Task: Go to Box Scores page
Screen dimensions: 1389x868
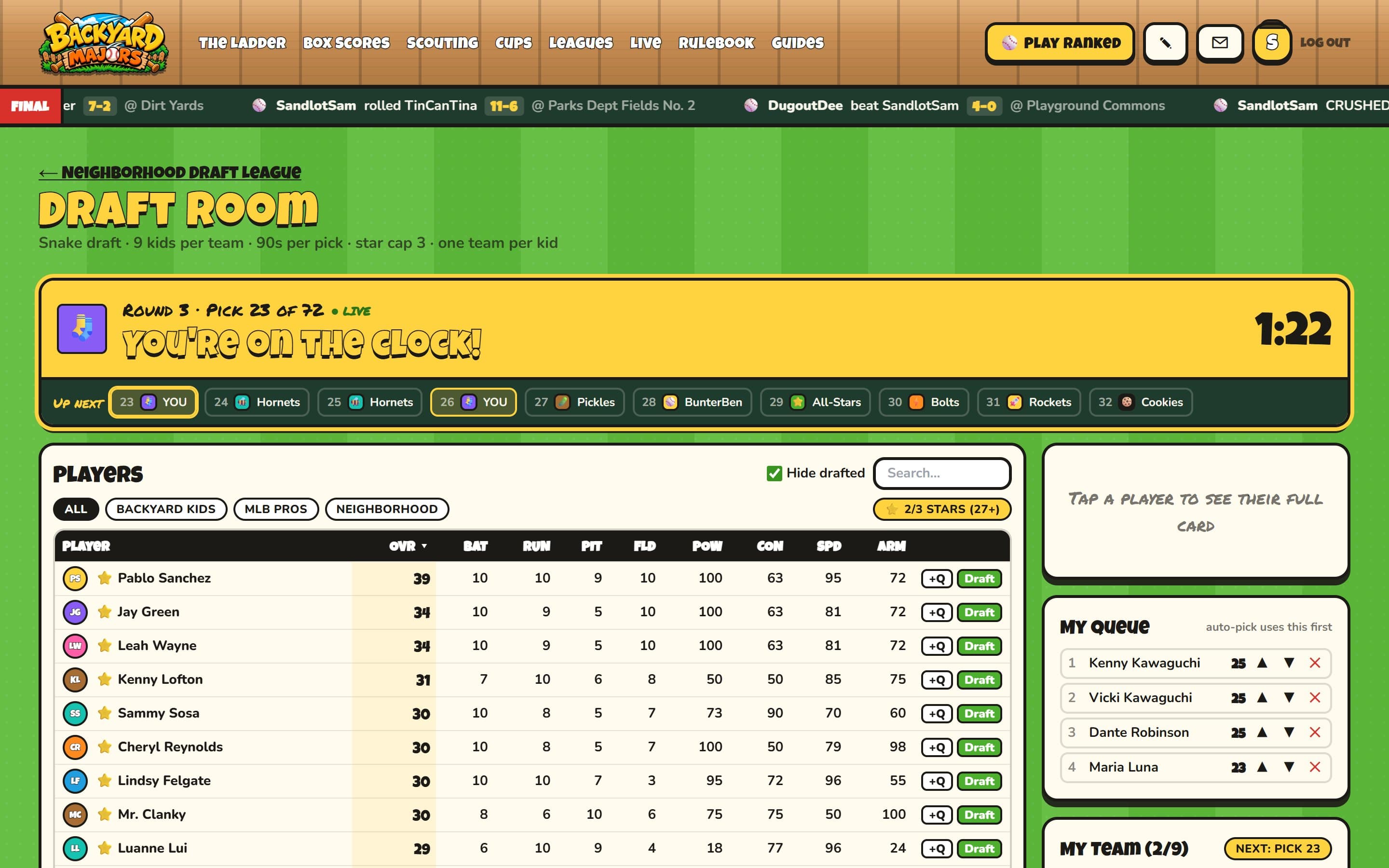Action: click(x=346, y=43)
